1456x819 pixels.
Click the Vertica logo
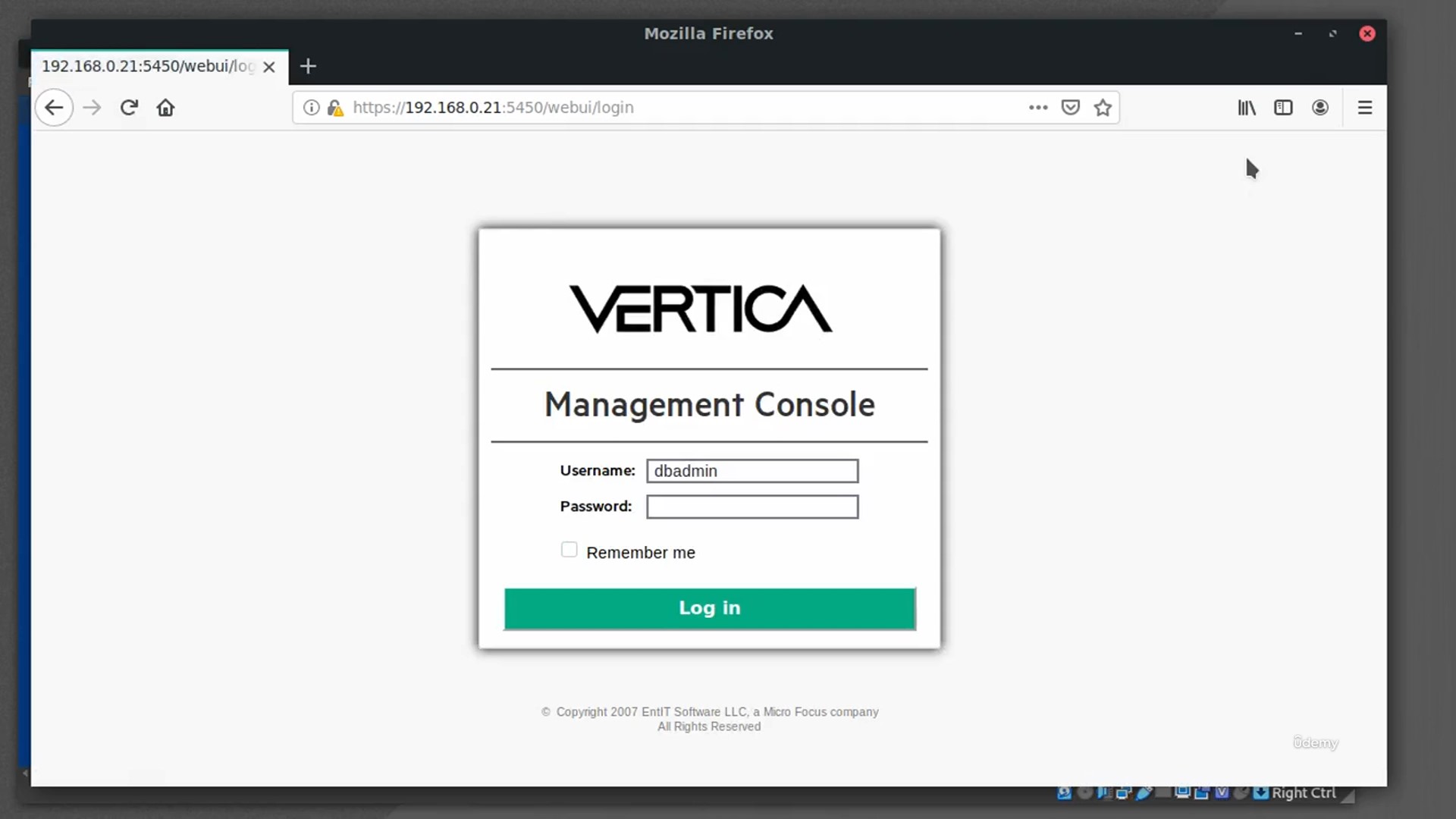[x=701, y=309]
